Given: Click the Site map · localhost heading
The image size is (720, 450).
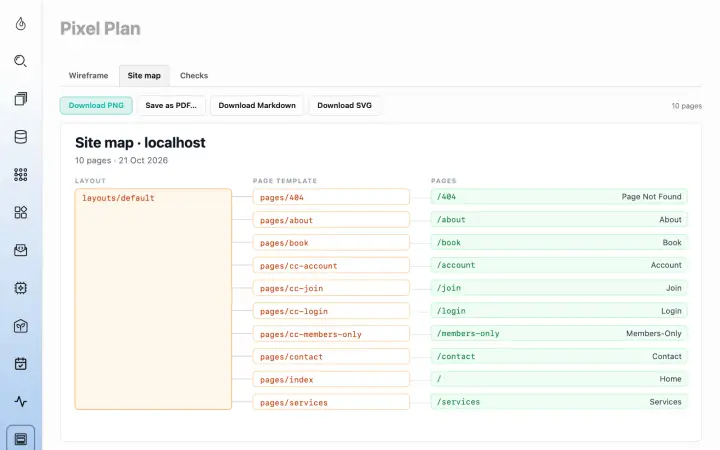Looking at the screenshot, I should point(140,143).
